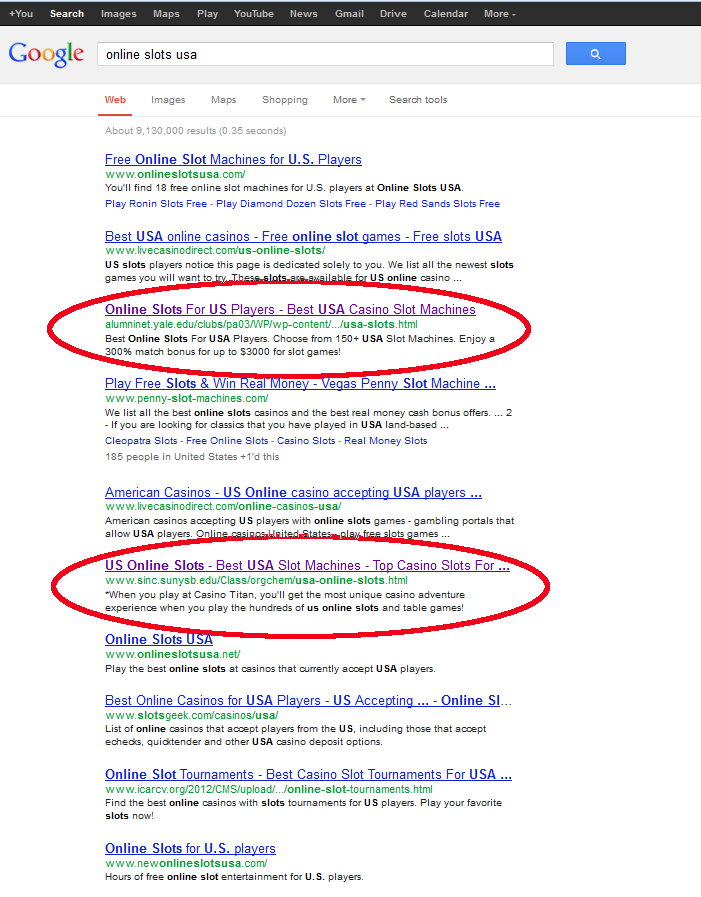Open Play Free Slots & Win Real Money result
This screenshot has width=701, height=897.
300,383
